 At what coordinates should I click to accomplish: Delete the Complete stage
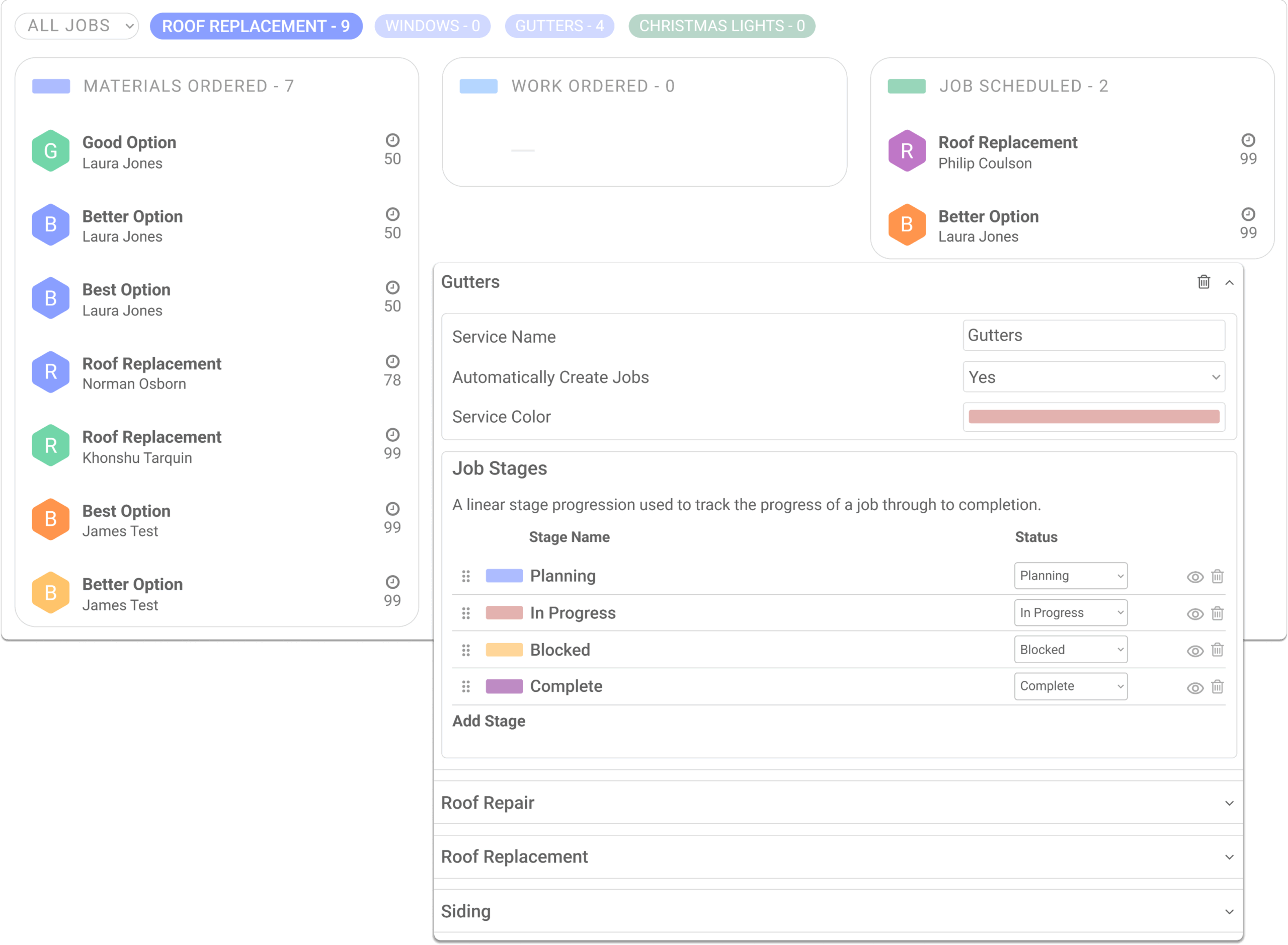(x=1218, y=686)
